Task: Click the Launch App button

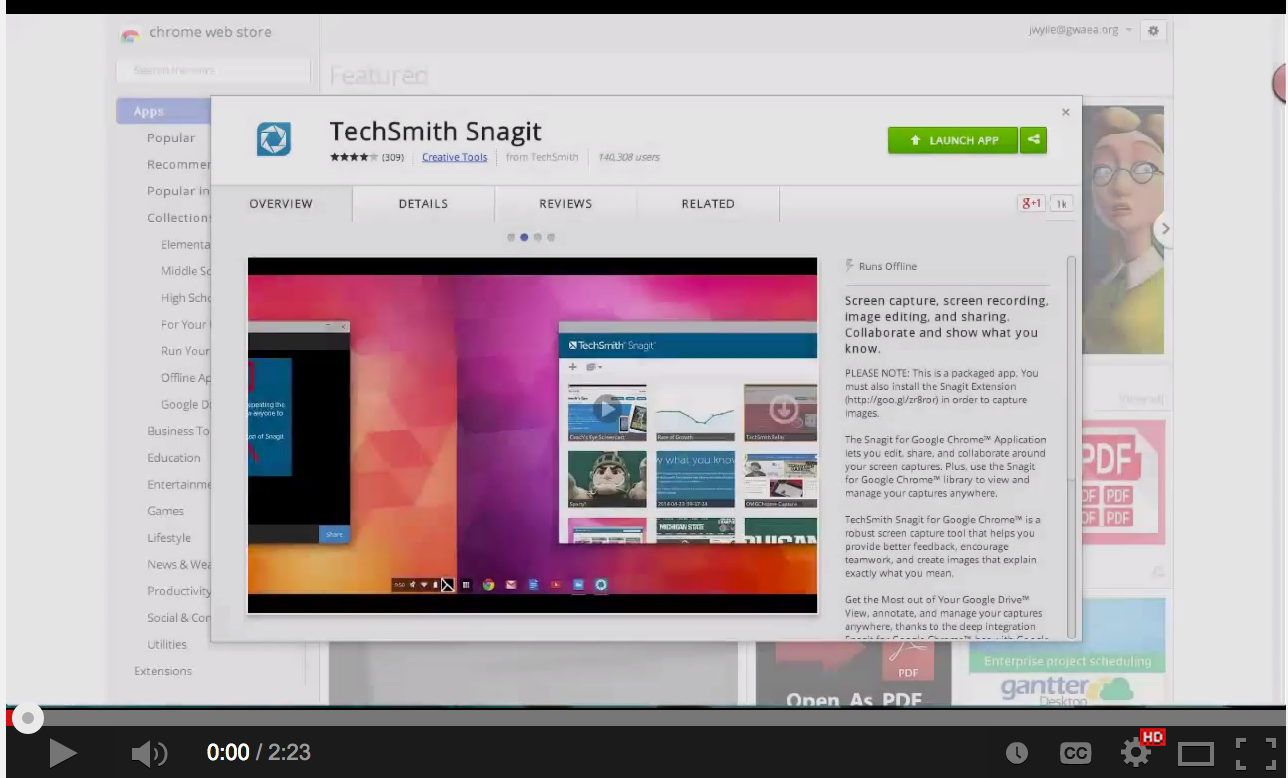Action: point(953,140)
